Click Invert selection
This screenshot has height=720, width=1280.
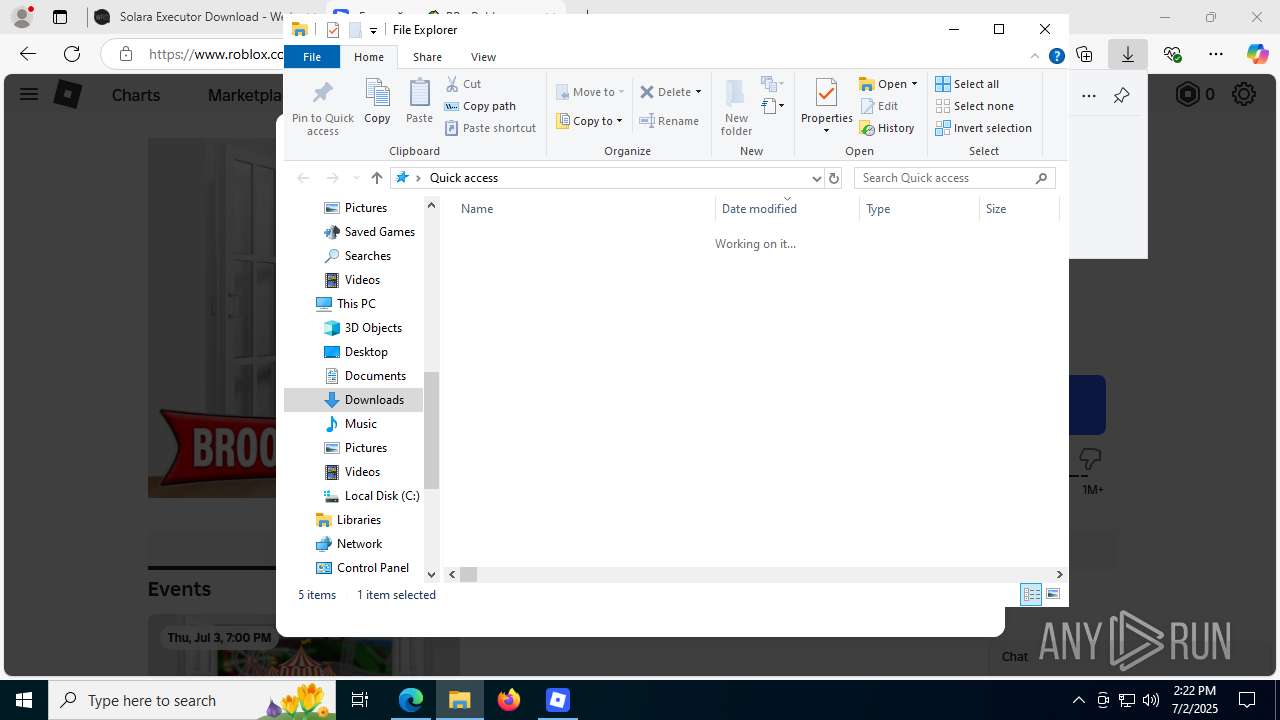pos(983,128)
